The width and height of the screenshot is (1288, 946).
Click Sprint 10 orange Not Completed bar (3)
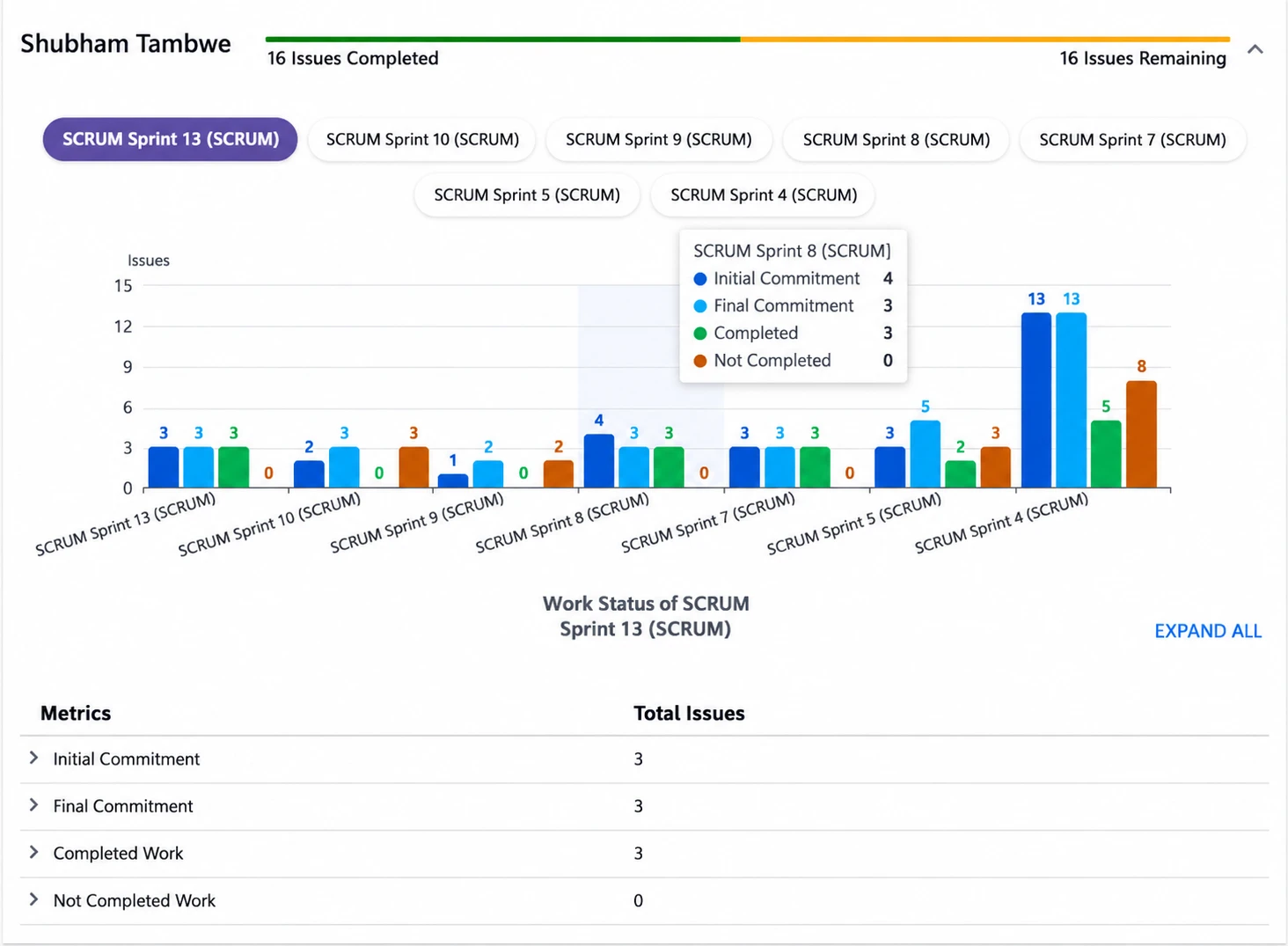point(413,467)
